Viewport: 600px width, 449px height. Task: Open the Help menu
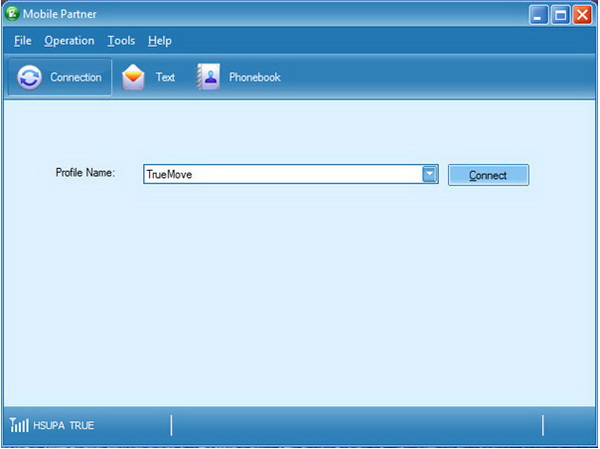[x=160, y=41]
